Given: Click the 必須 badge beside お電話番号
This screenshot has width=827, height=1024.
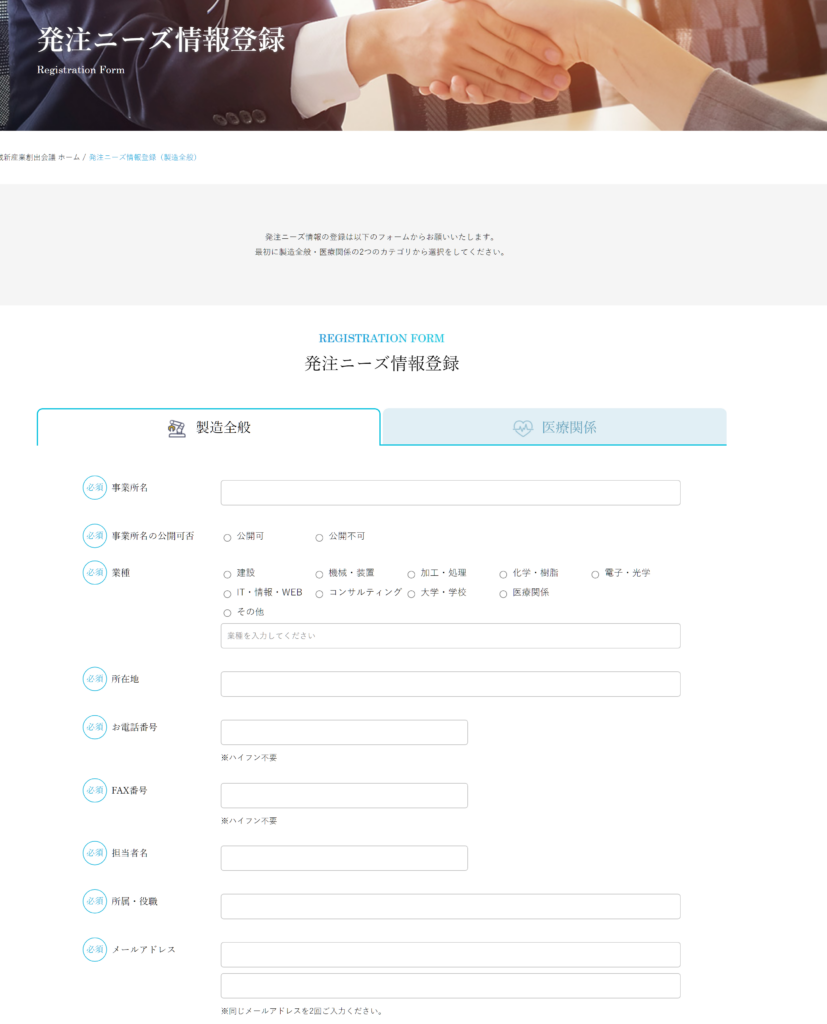Looking at the screenshot, I should point(95,727).
